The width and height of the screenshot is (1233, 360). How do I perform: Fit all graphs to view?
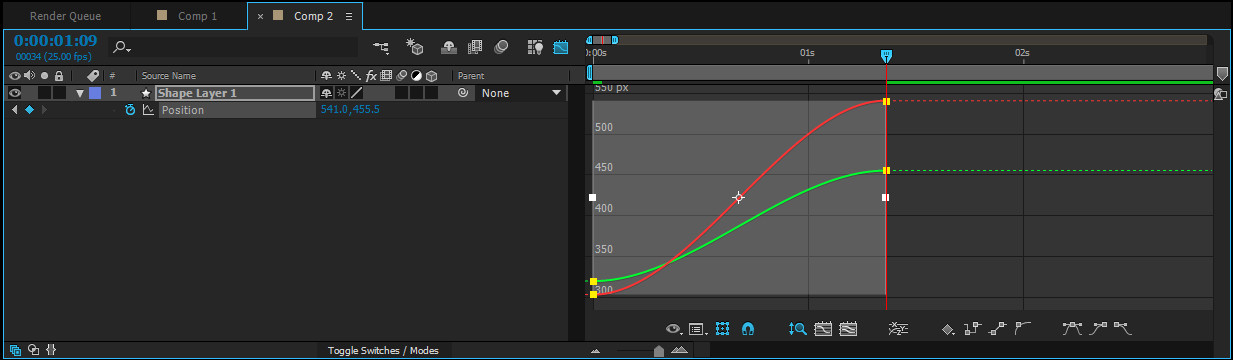pos(848,328)
